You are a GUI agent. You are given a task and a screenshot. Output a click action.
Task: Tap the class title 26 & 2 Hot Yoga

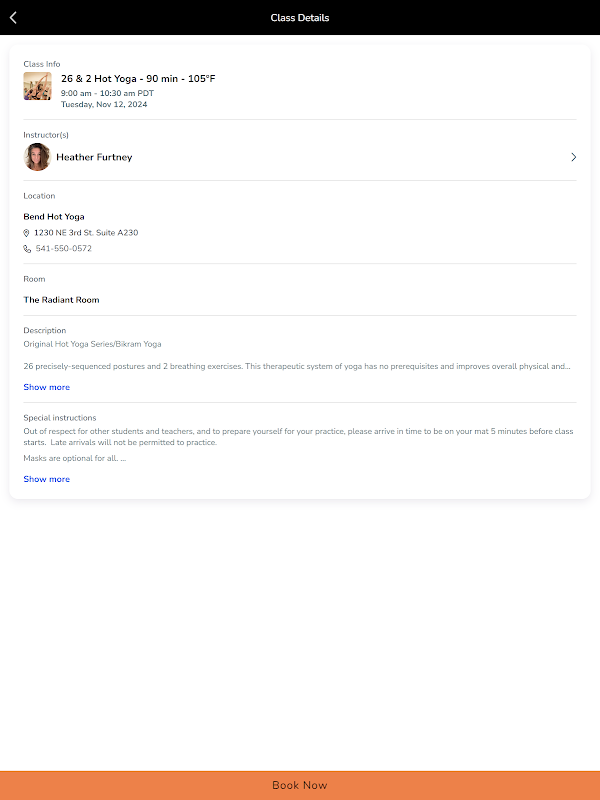pos(138,79)
